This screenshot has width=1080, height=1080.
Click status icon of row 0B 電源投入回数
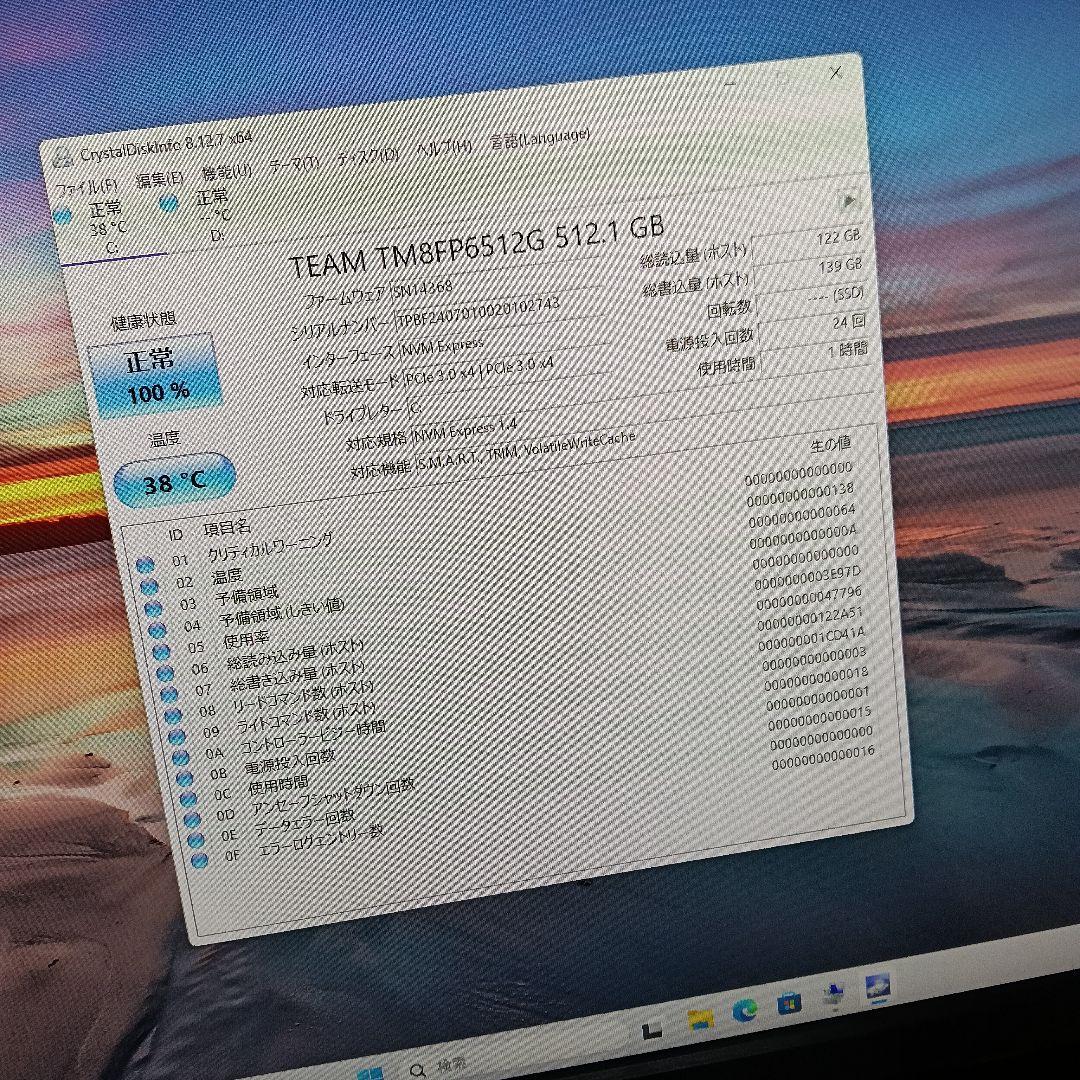pos(185,779)
